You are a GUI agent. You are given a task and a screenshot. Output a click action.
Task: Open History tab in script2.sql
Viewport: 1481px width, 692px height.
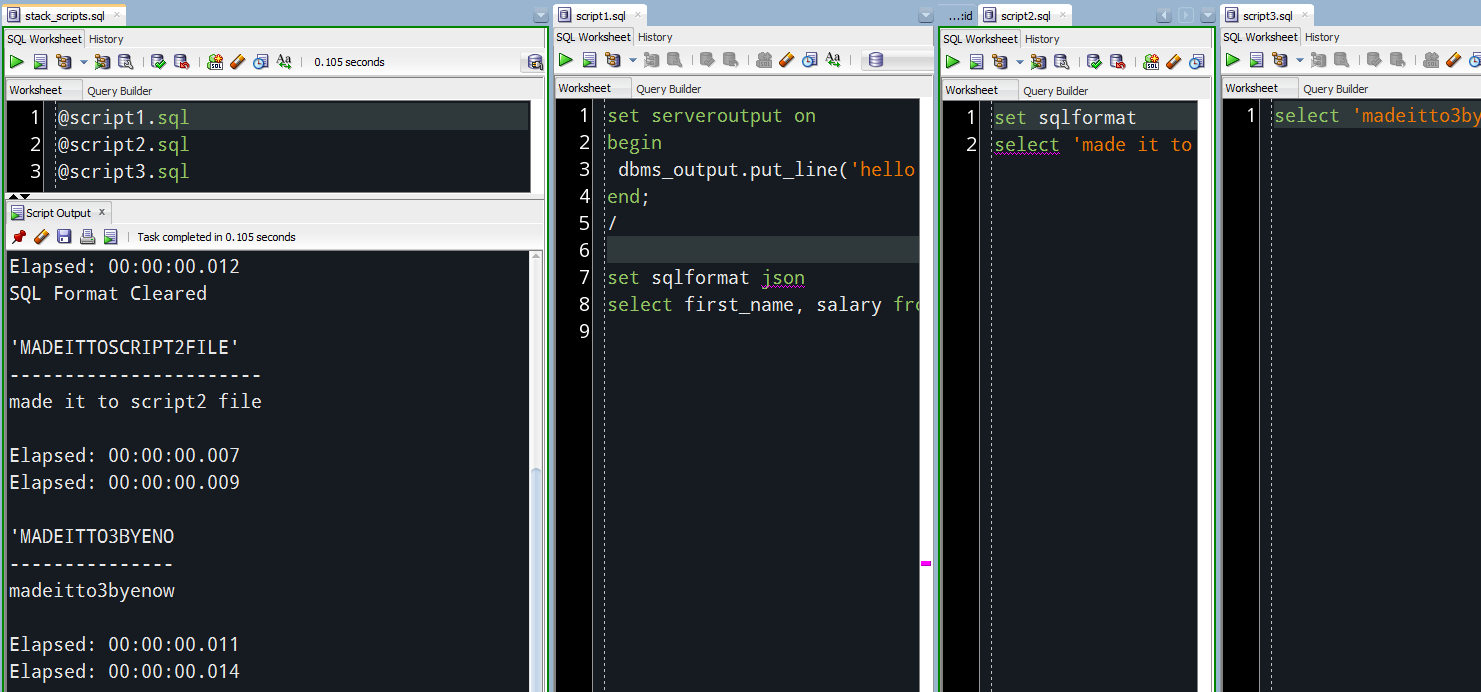(1042, 39)
